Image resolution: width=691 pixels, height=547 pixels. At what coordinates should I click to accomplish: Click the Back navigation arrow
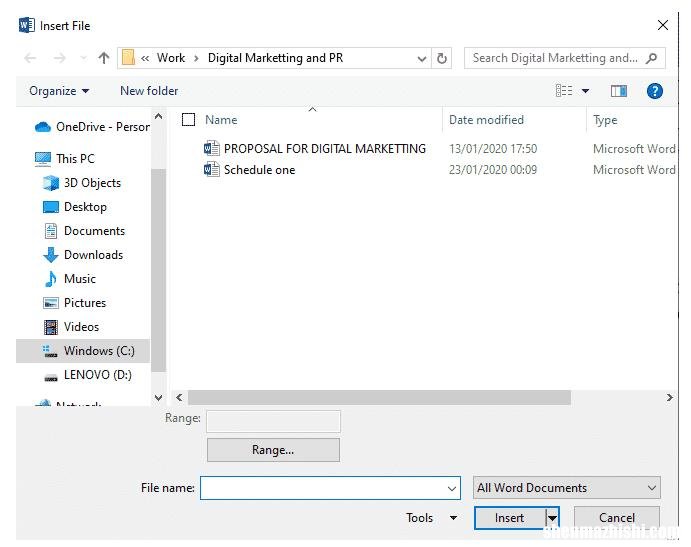coord(30,58)
